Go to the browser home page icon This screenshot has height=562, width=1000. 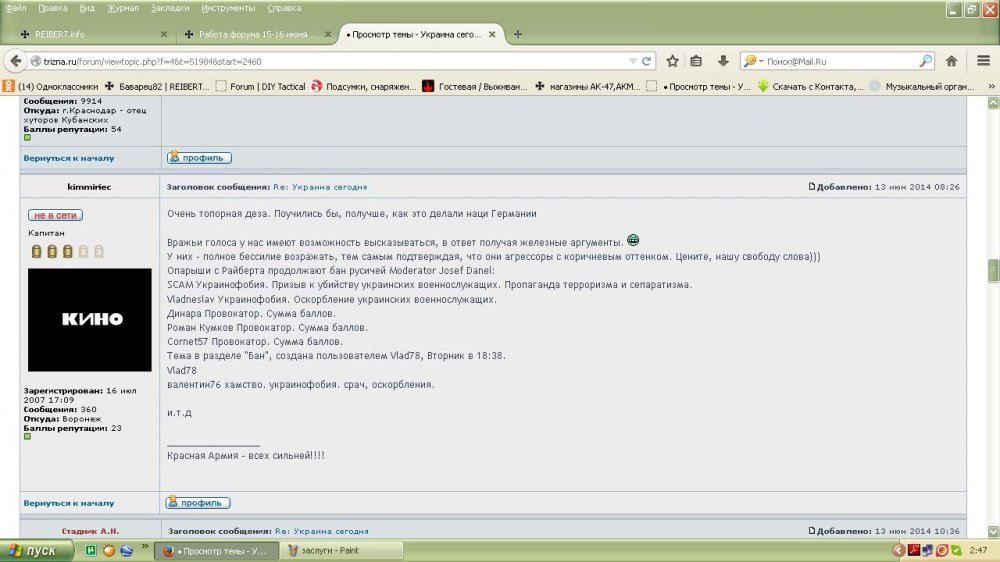[952, 60]
